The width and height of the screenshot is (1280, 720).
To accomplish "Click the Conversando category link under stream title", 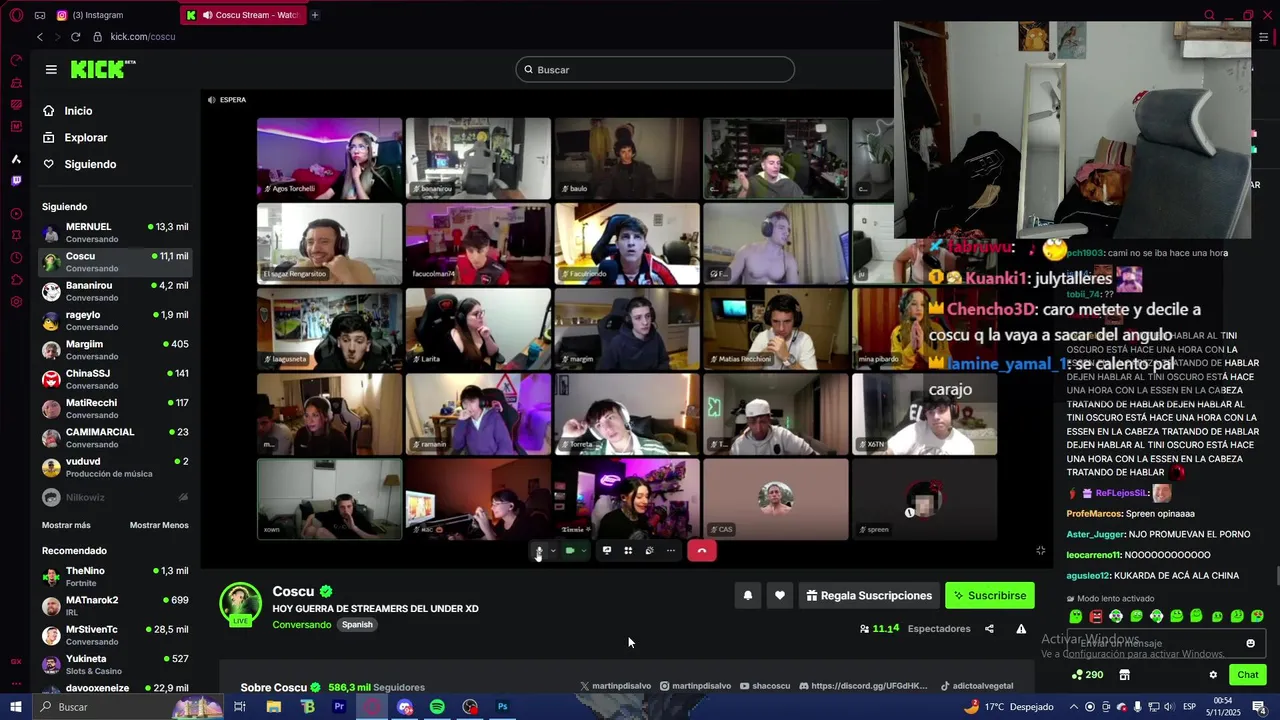I will pos(301,625).
